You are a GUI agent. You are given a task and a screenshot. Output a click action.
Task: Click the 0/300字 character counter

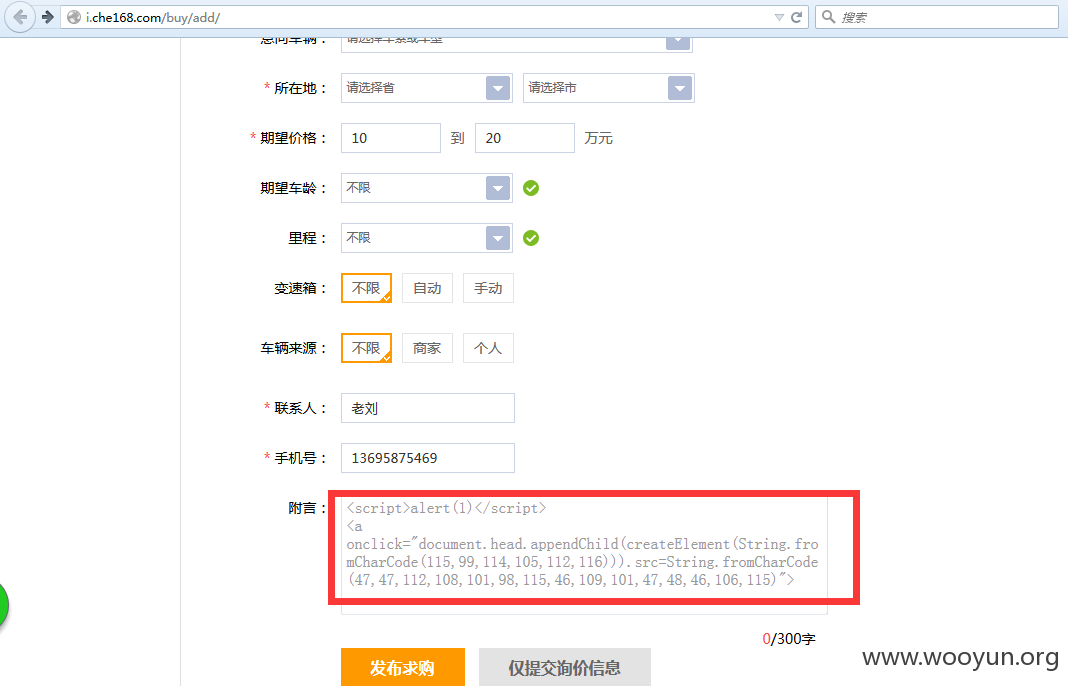[789, 639]
